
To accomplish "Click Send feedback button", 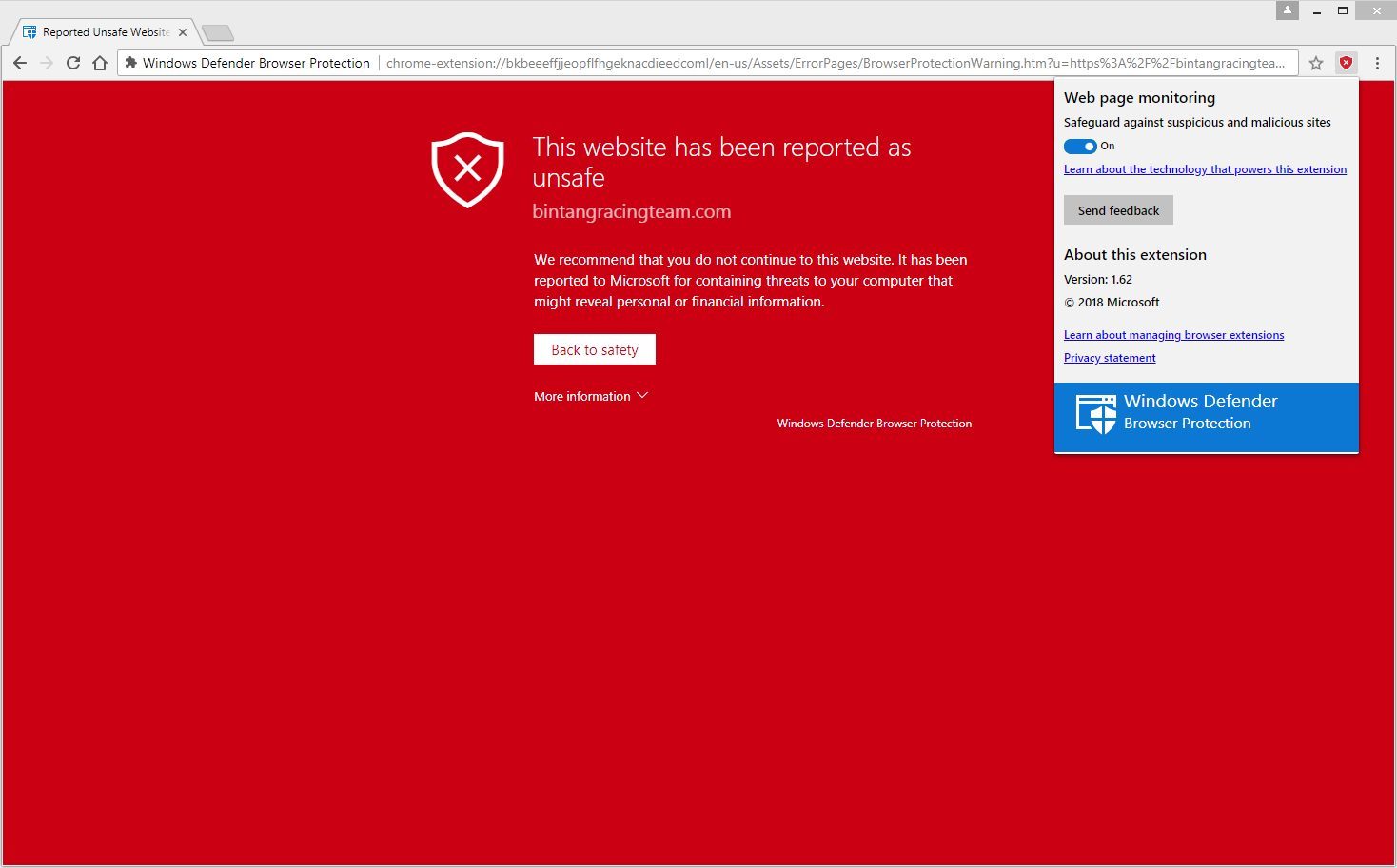I will tap(1118, 210).
